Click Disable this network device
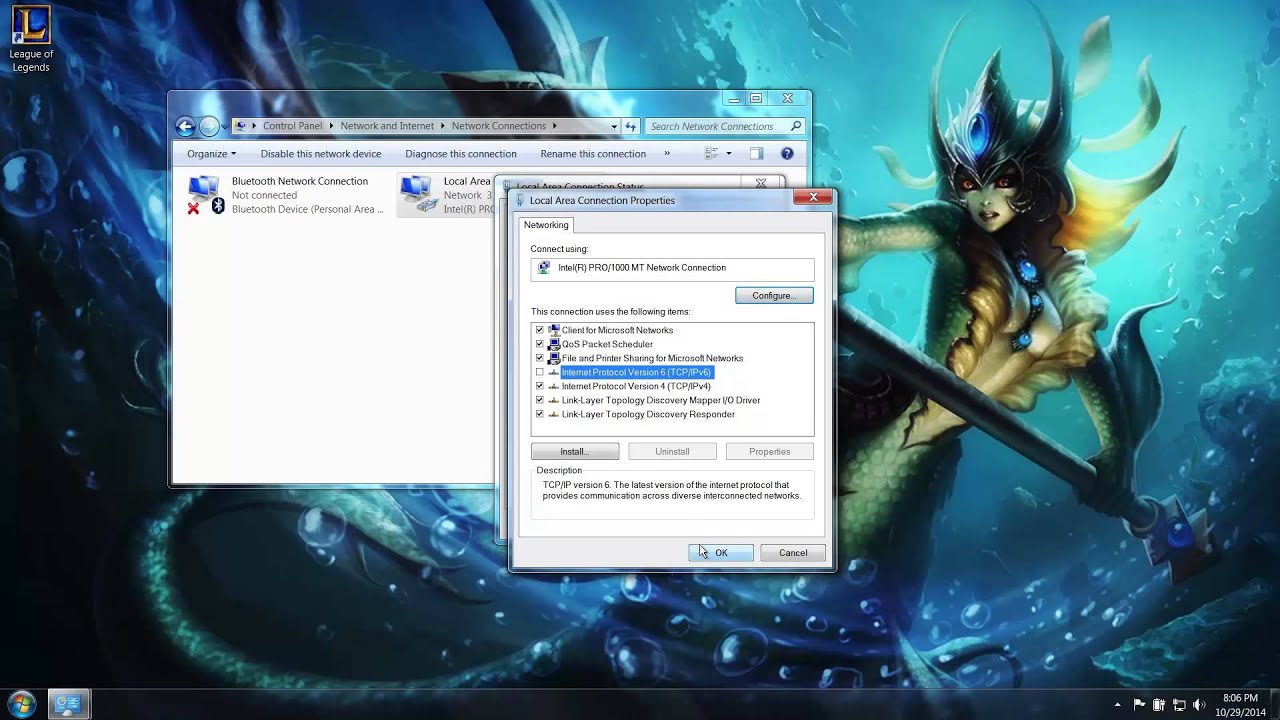 tap(321, 154)
